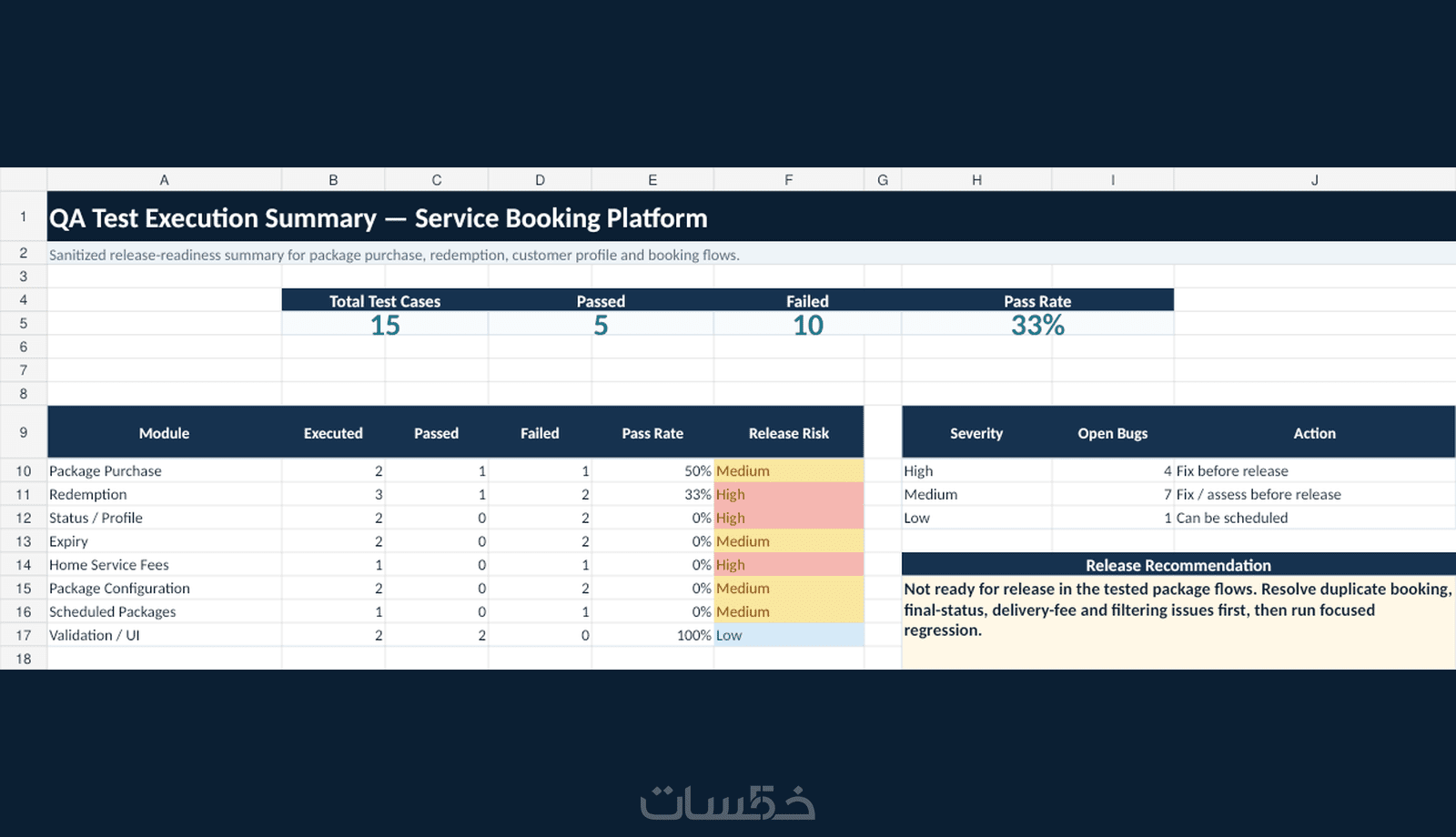The image size is (1456, 837).
Task: Select the Failed summary value 10
Action: [808, 325]
